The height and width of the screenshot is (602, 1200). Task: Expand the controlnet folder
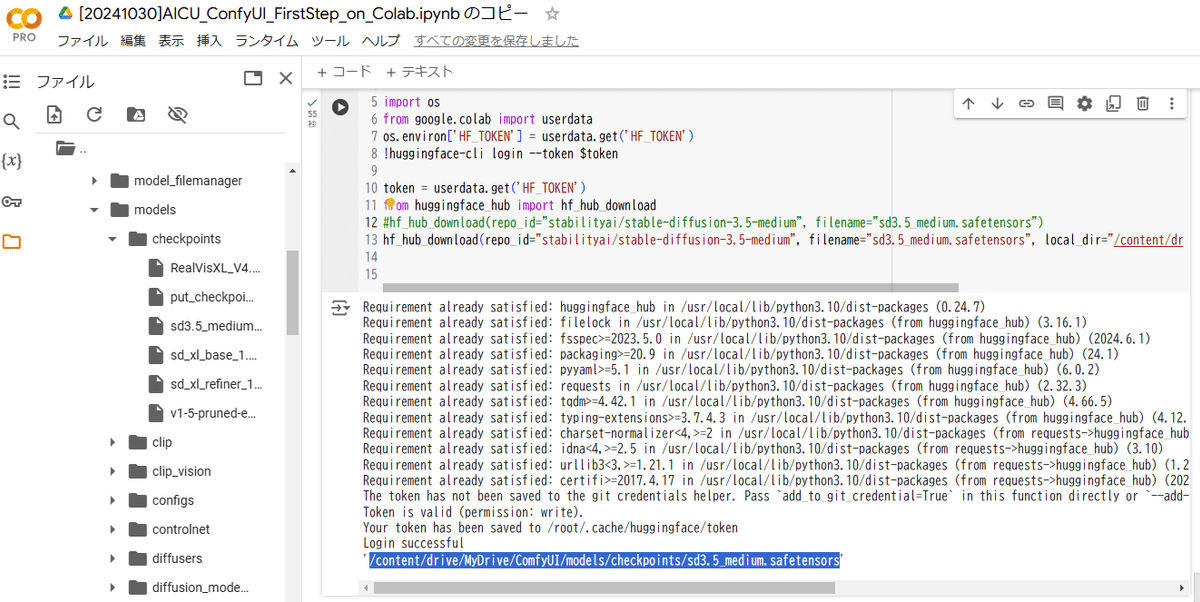[x=113, y=529]
